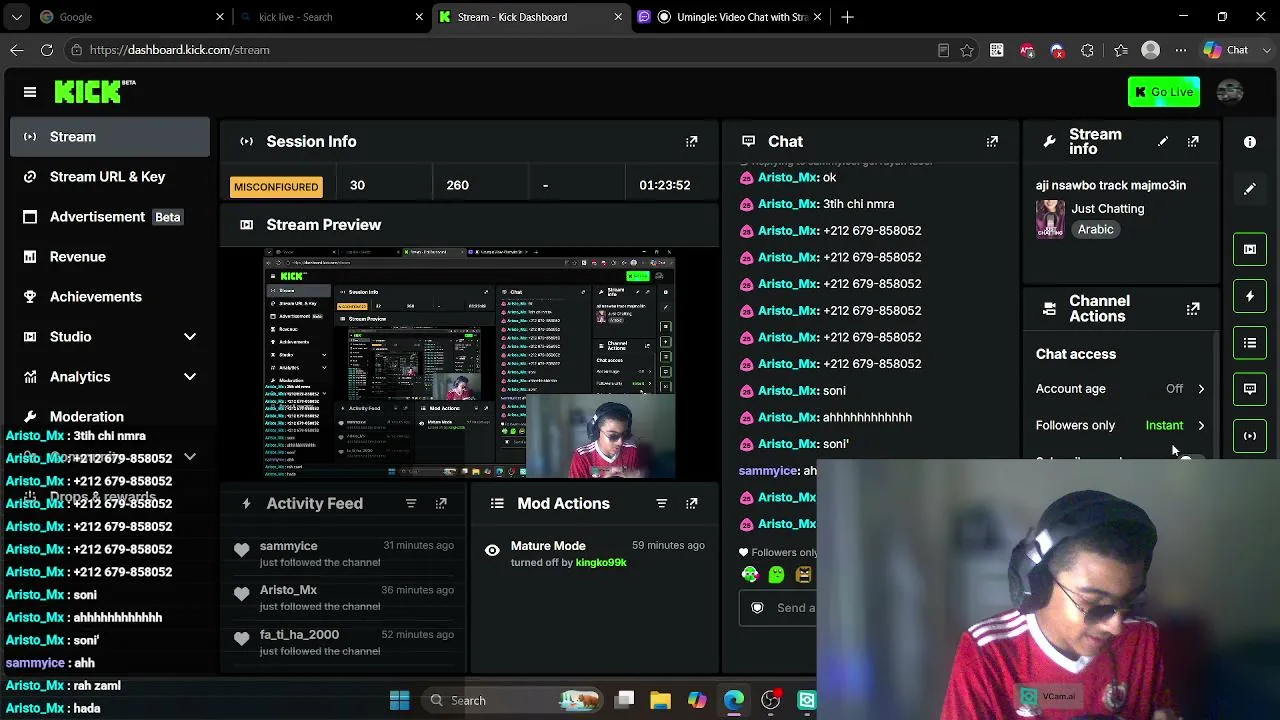Click fa_ti_ha_2000 in the Activity Feed
The image size is (1280, 720).
pos(299,635)
